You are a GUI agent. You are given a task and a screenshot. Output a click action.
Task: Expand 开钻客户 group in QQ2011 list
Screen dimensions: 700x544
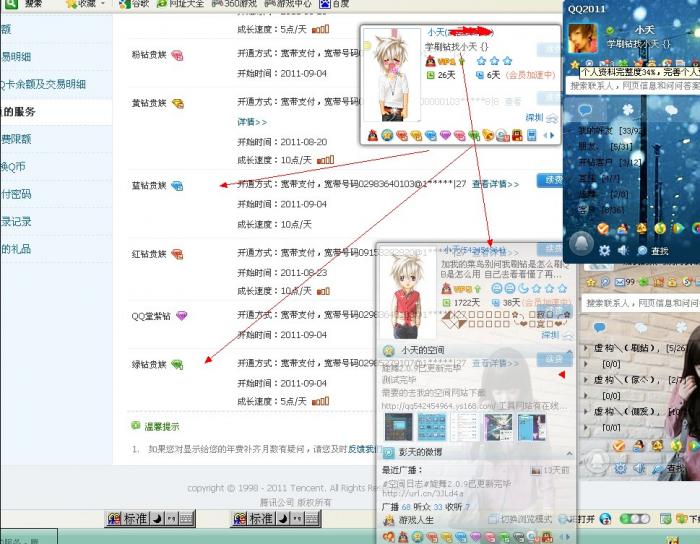pyautogui.click(x=610, y=162)
